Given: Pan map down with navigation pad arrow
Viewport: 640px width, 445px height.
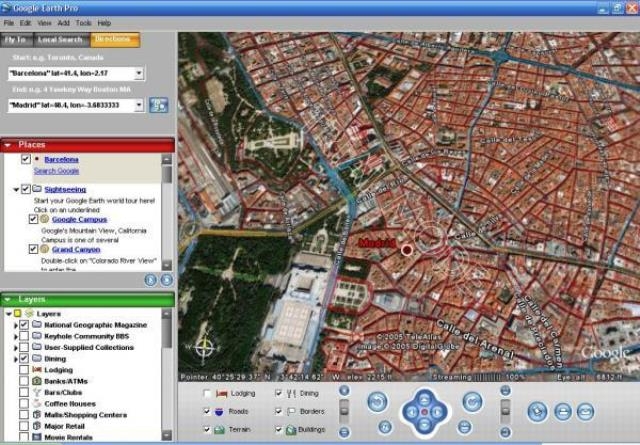Looking at the screenshot, I should [x=424, y=427].
